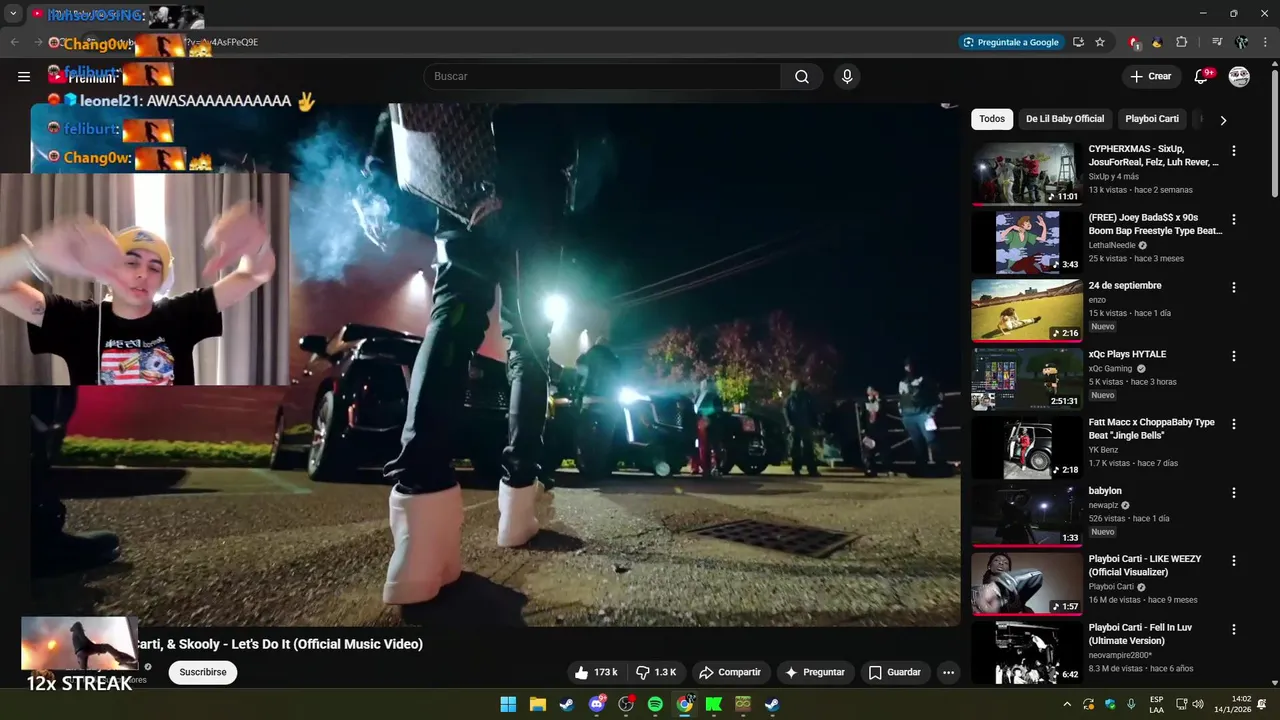Open options menu for Jingle Bells type beat

point(1233,424)
